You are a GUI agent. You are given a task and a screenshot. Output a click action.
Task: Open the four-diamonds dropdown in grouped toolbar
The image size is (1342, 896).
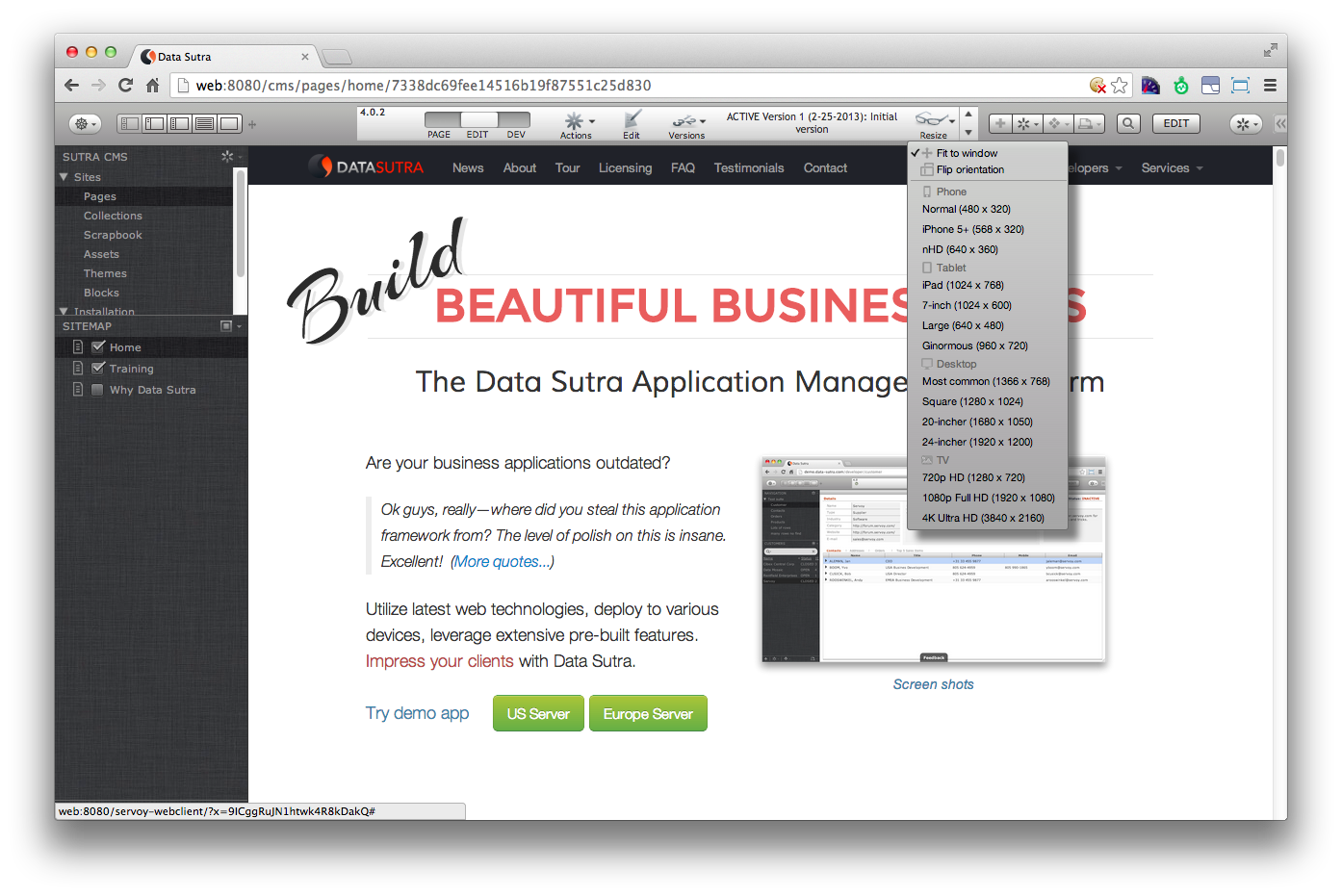(x=1058, y=123)
